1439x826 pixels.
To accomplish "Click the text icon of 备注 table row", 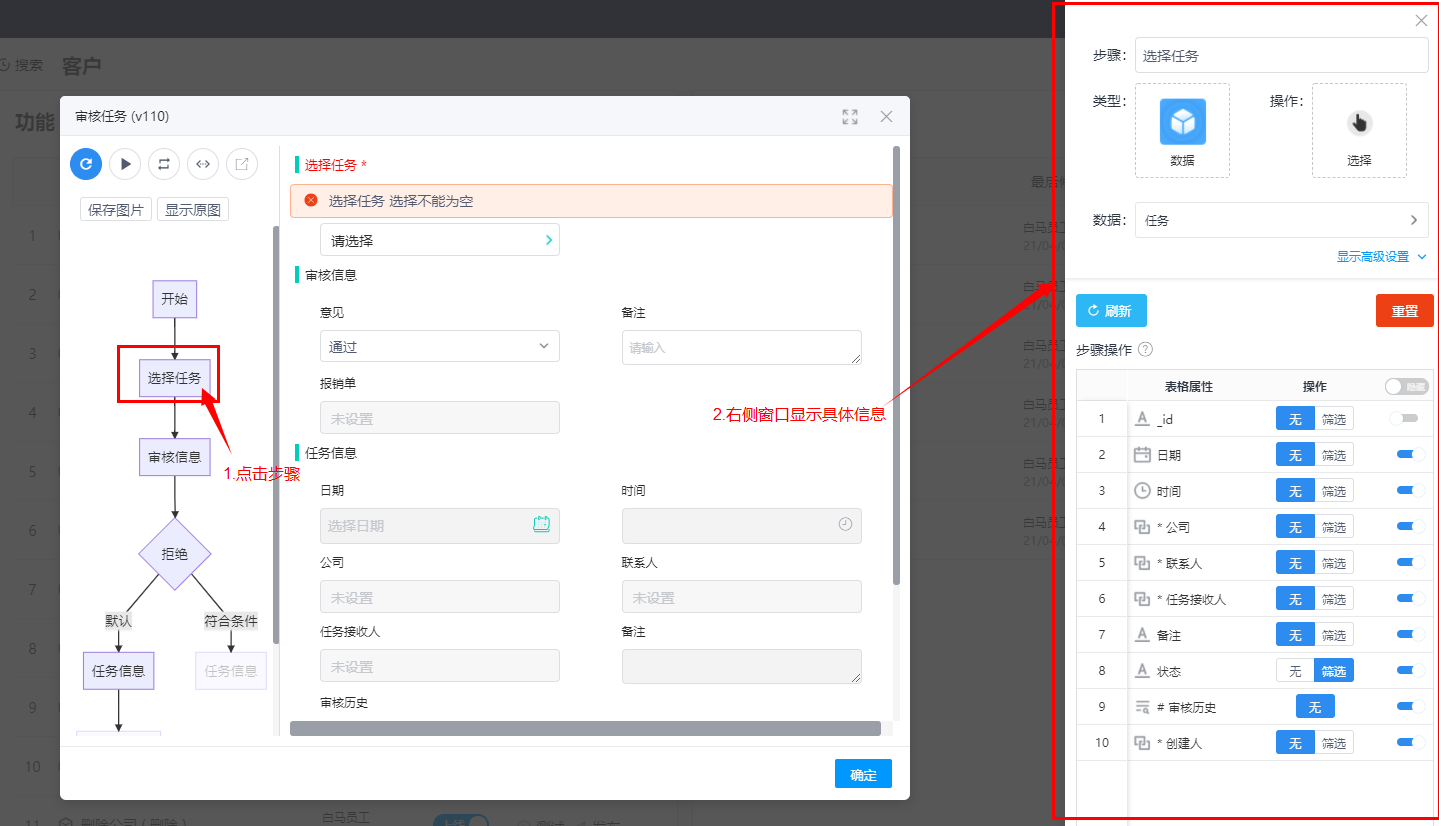I will pyautogui.click(x=1142, y=635).
